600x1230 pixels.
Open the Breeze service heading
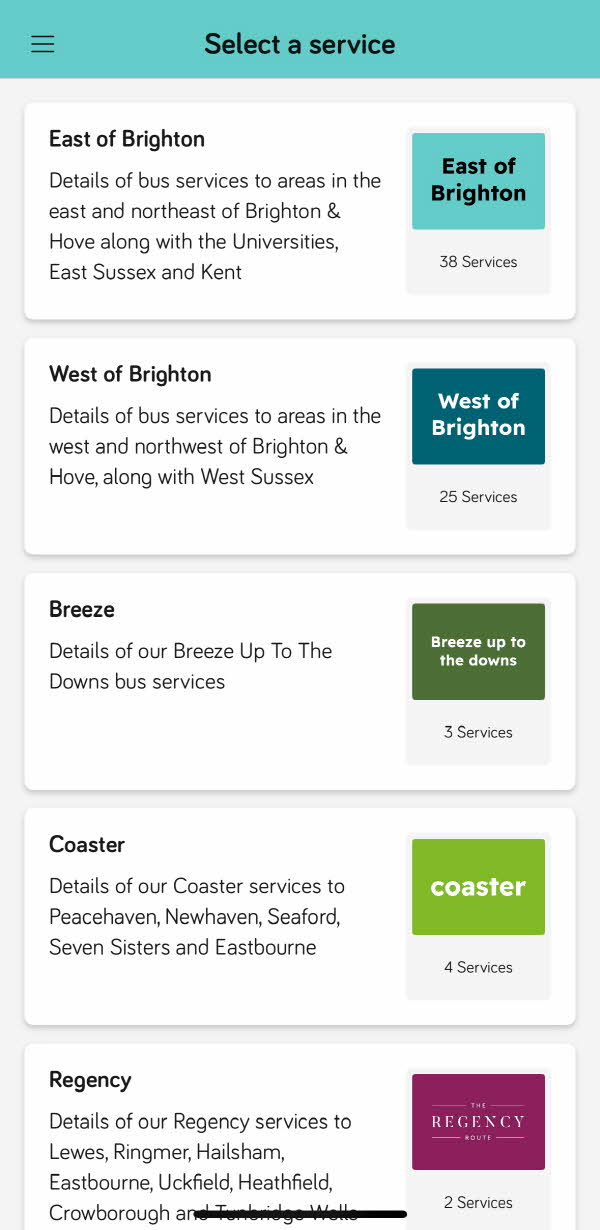82,609
